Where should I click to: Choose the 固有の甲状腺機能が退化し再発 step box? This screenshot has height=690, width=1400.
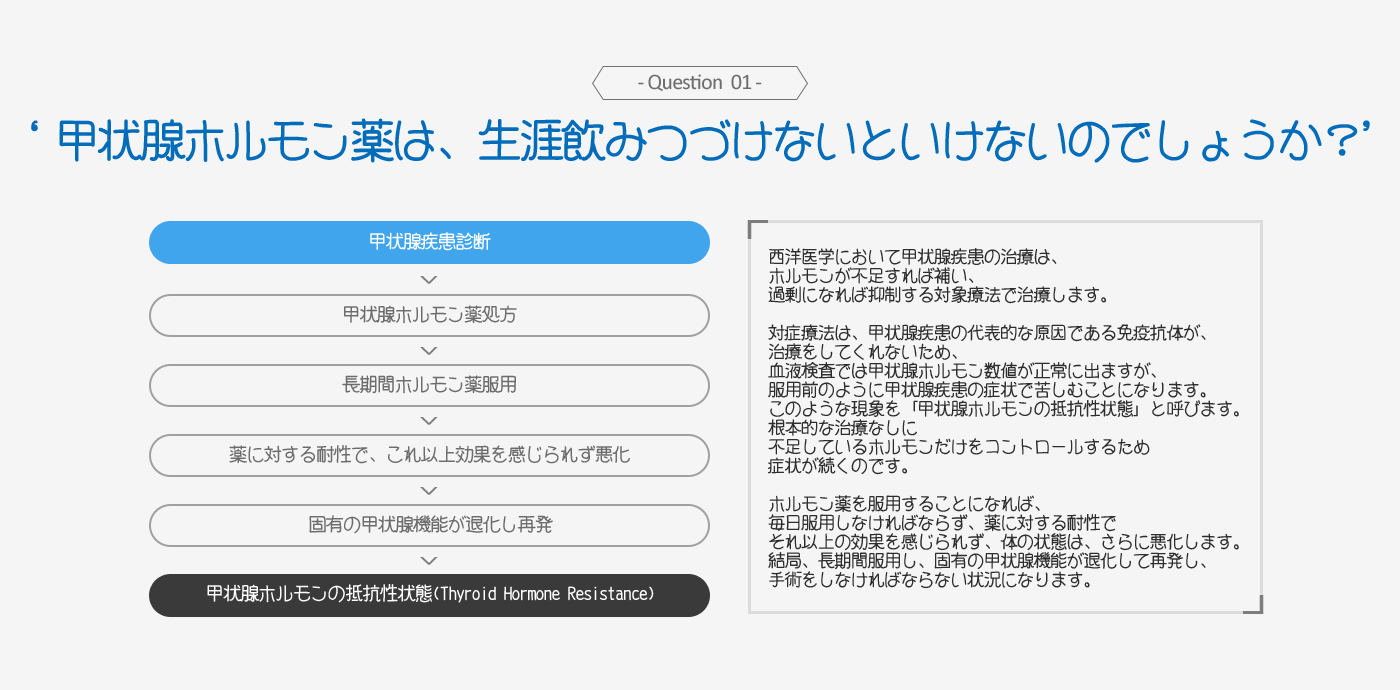[x=429, y=525]
